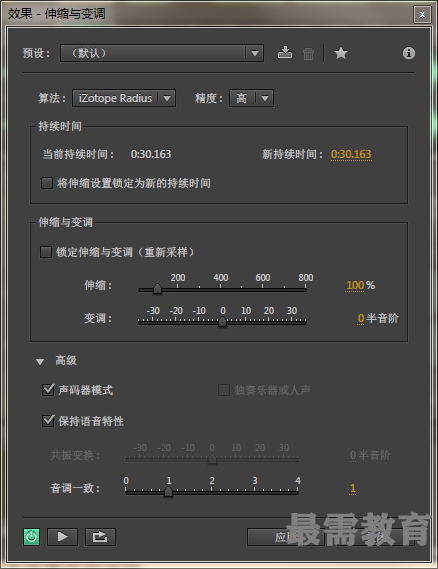Click the 共振变换 slider handle
This screenshot has width=438, height=569.
(212, 459)
